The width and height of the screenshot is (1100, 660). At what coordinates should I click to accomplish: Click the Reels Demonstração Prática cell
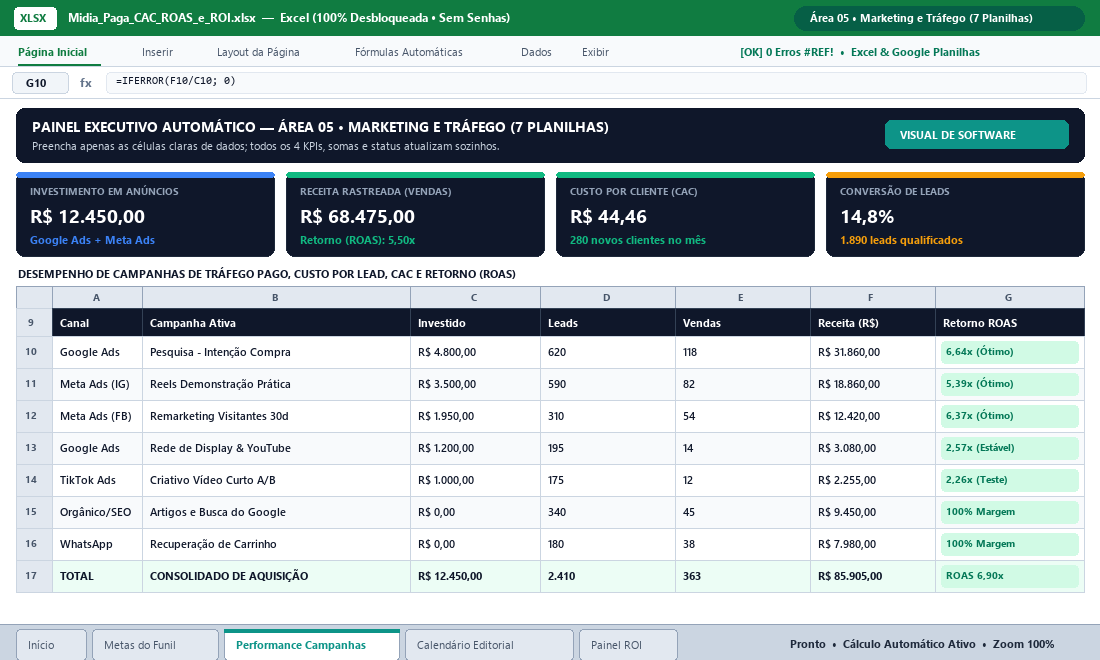[x=276, y=384]
